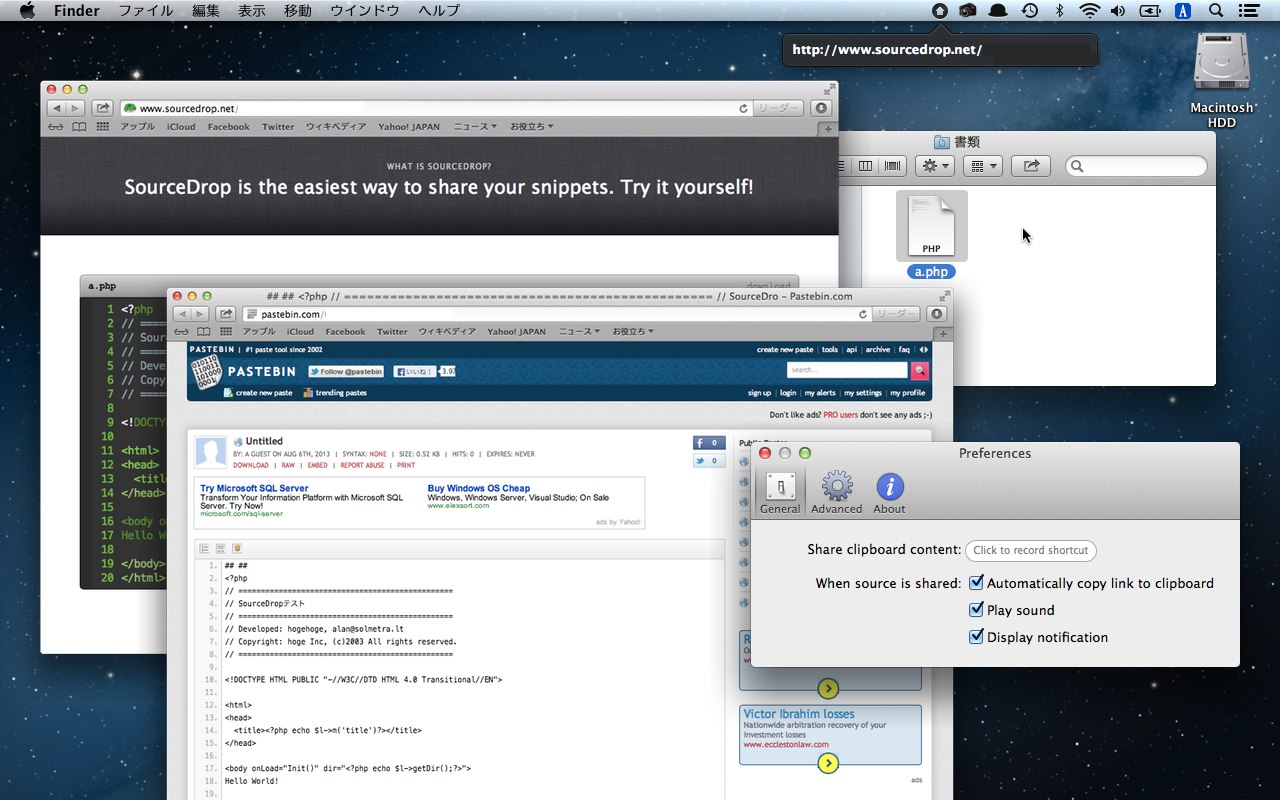Screen dimensions: 1280x800
Task: Click the share button in the Pastebin Safari window
Action: click(x=226, y=313)
